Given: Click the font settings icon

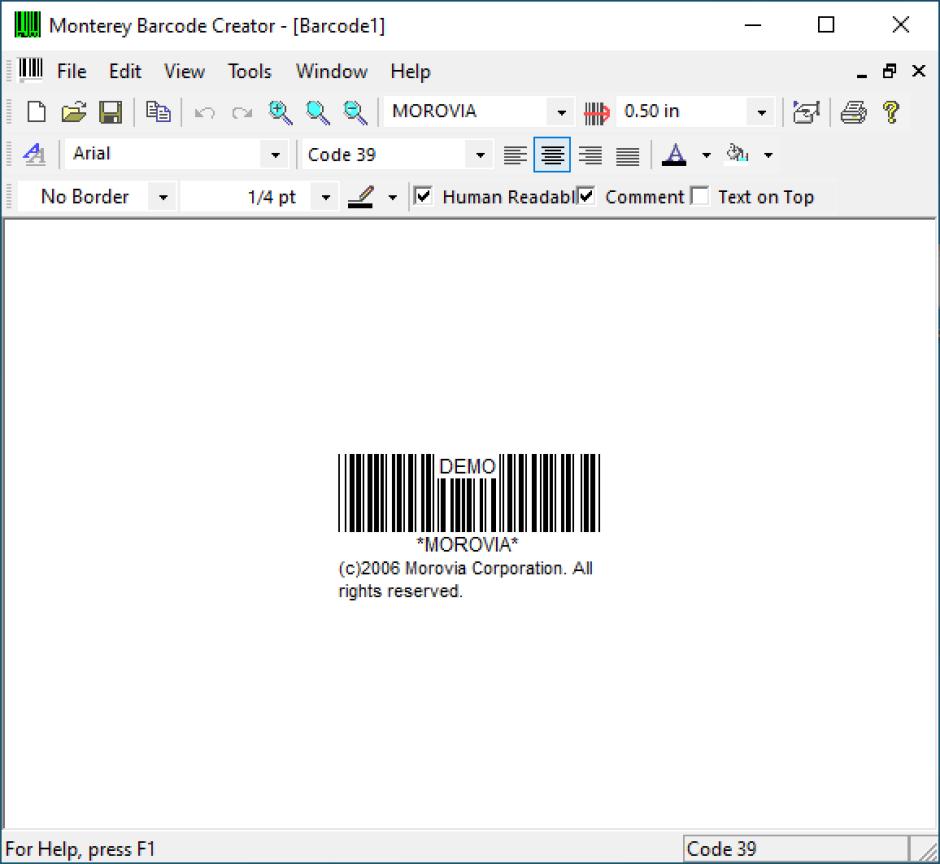Looking at the screenshot, I should click(34, 154).
